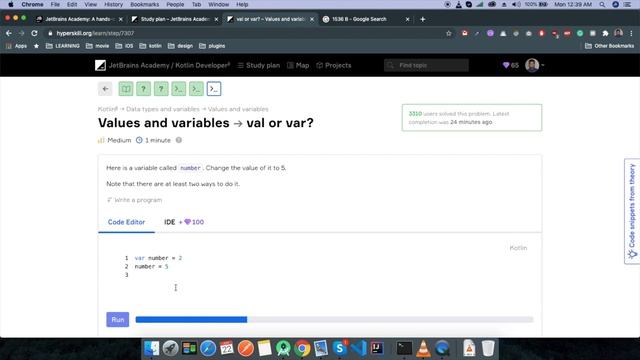
Task: Click the green Grammarly extension icon
Action: (x=580, y=33)
